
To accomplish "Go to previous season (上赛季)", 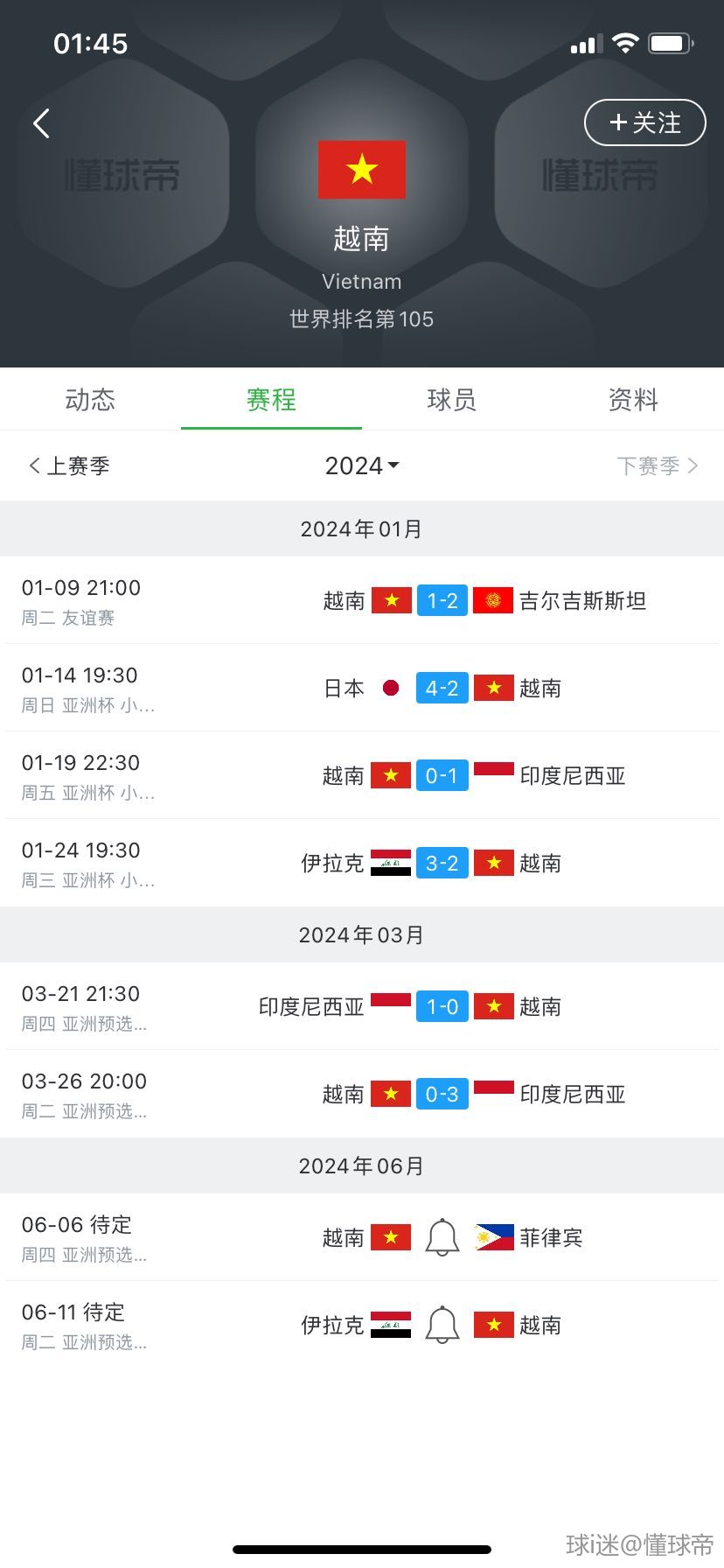I will (70, 465).
